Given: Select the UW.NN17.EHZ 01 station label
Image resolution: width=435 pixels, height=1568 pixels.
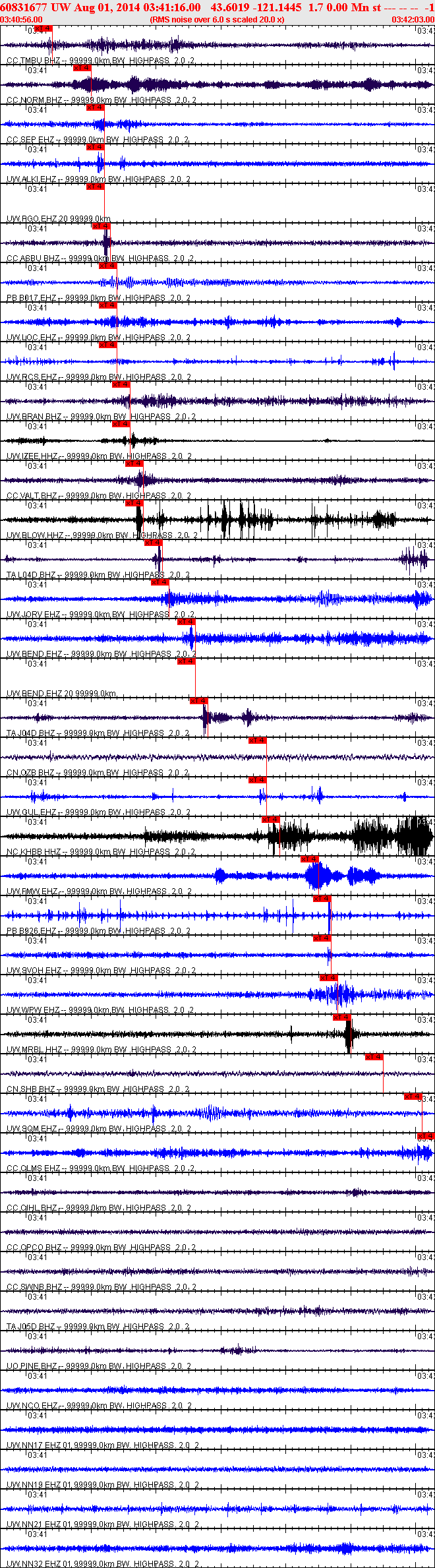Looking at the screenshot, I should (x=103, y=1445).
